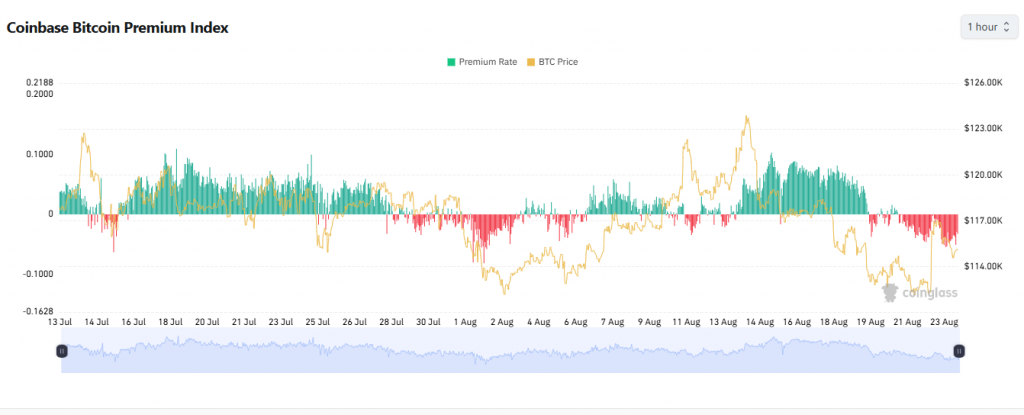Select the 1 Aug date axis label

(465, 322)
